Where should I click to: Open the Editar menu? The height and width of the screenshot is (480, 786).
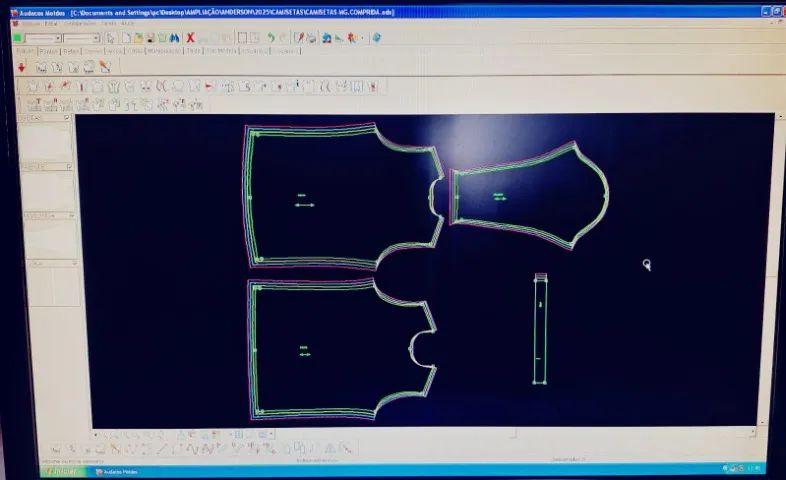pos(51,24)
